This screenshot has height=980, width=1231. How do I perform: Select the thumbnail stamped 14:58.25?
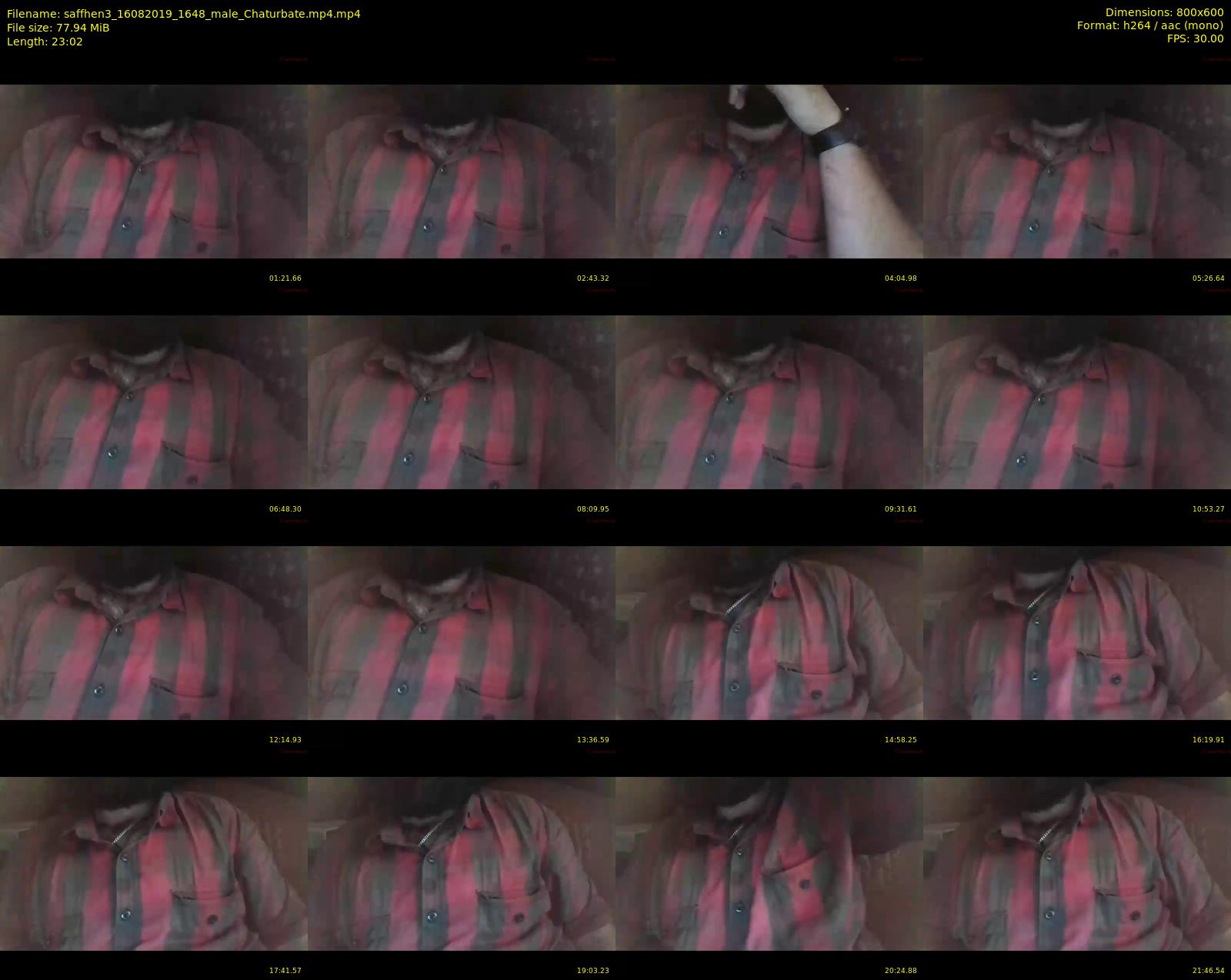(769, 632)
